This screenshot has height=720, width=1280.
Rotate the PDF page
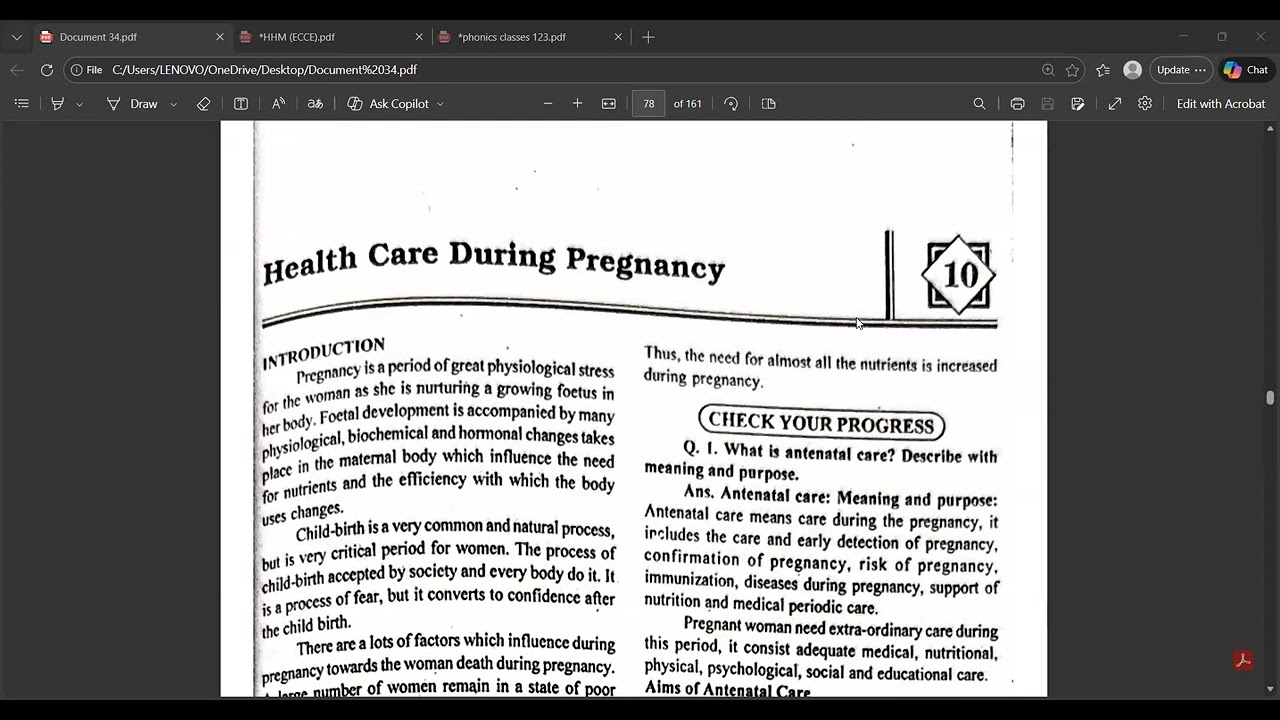(x=731, y=104)
